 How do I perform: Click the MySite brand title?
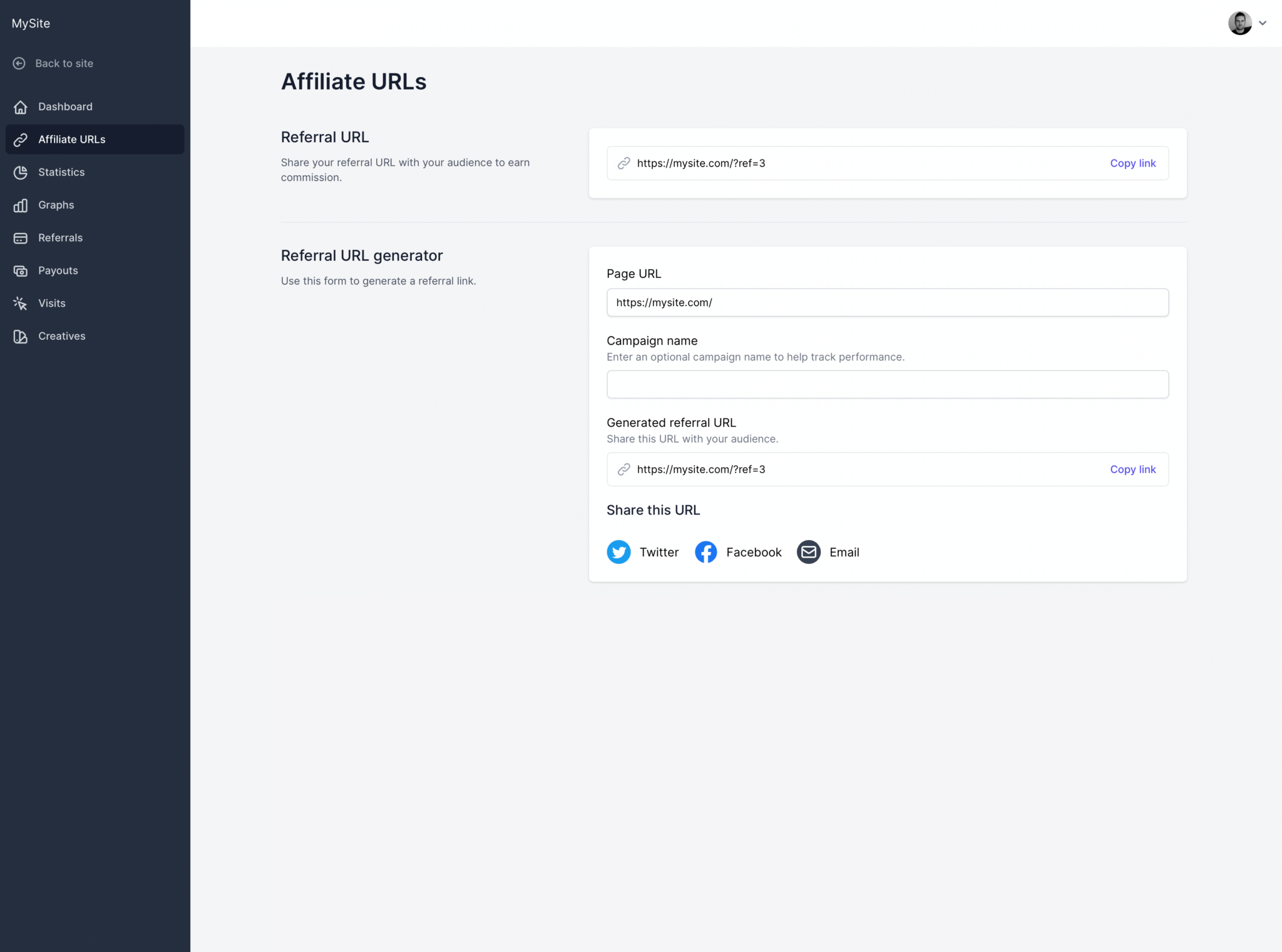31,23
